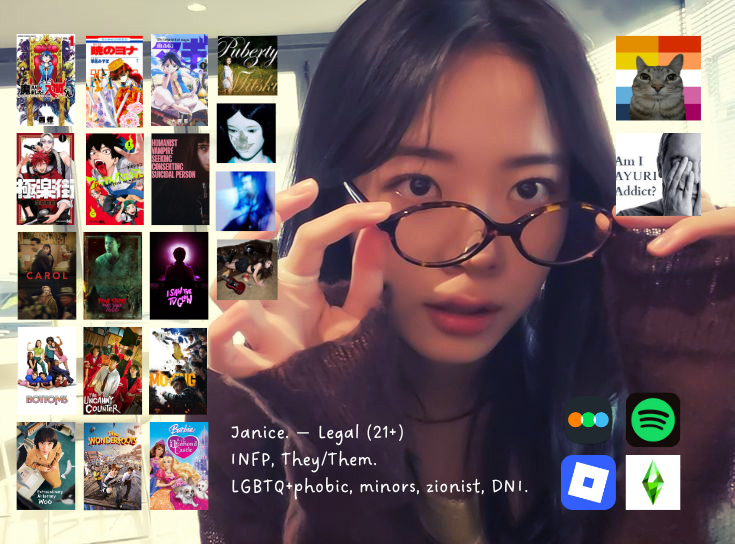The image size is (735, 544).
Task: Click the 'Janice. — Legal (21+)' text
Action: click(317, 432)
